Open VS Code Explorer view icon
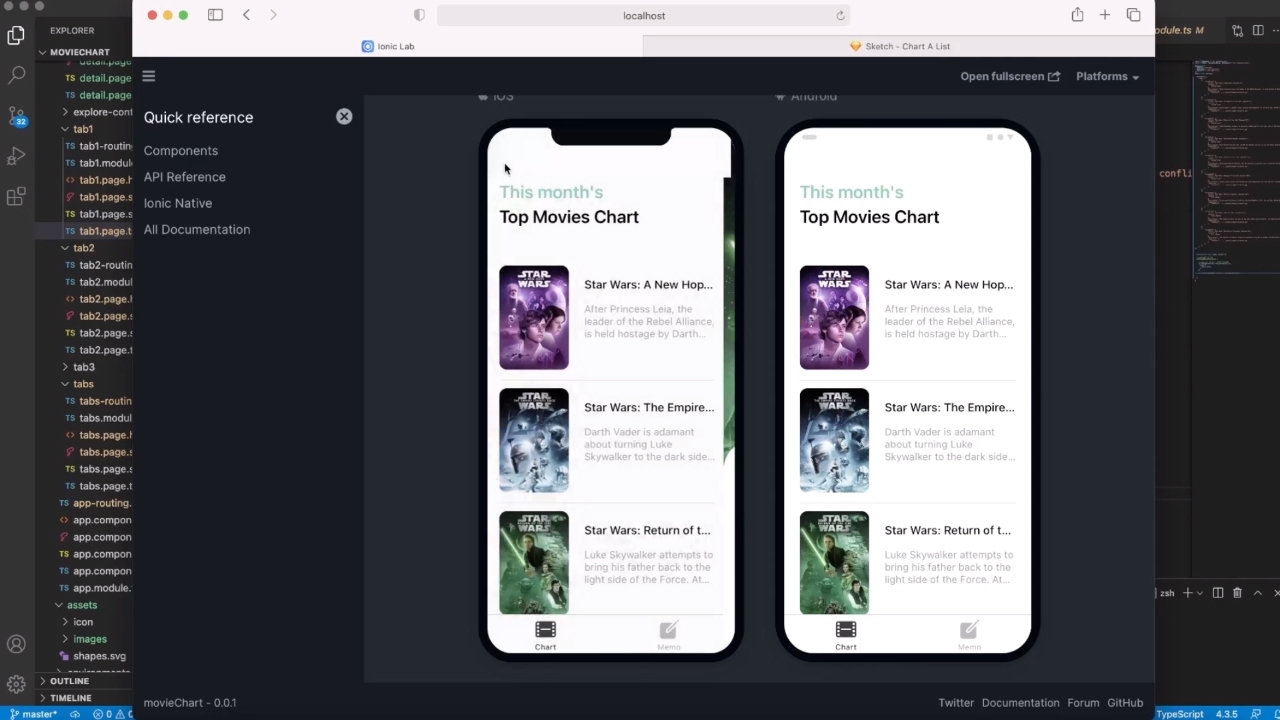The image size is (1280, 720). tap(16, 36)
